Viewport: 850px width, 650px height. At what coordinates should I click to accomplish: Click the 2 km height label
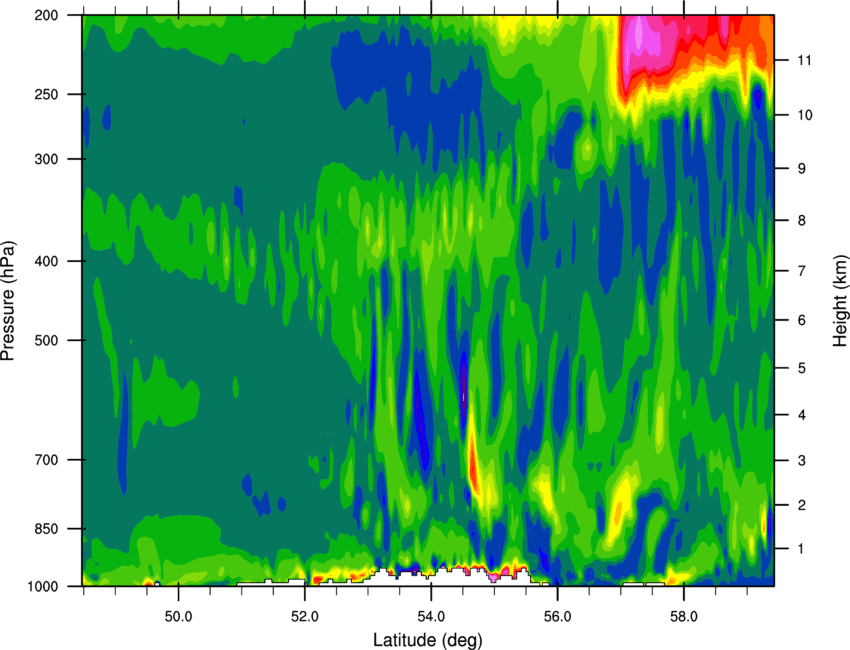pyautogui.click(x=802, y=505)
